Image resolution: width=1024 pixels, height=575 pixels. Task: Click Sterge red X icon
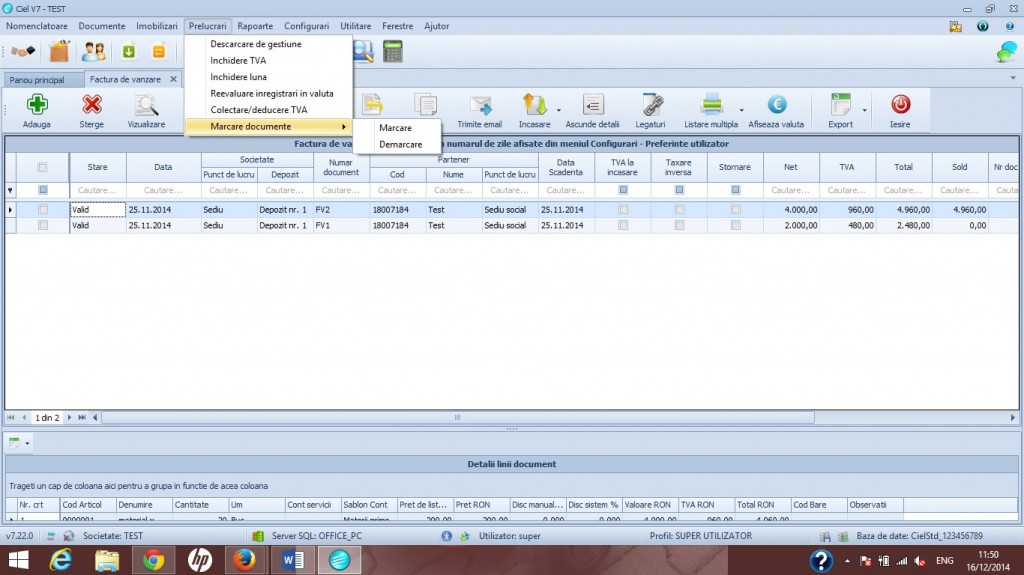click(91, 105)
